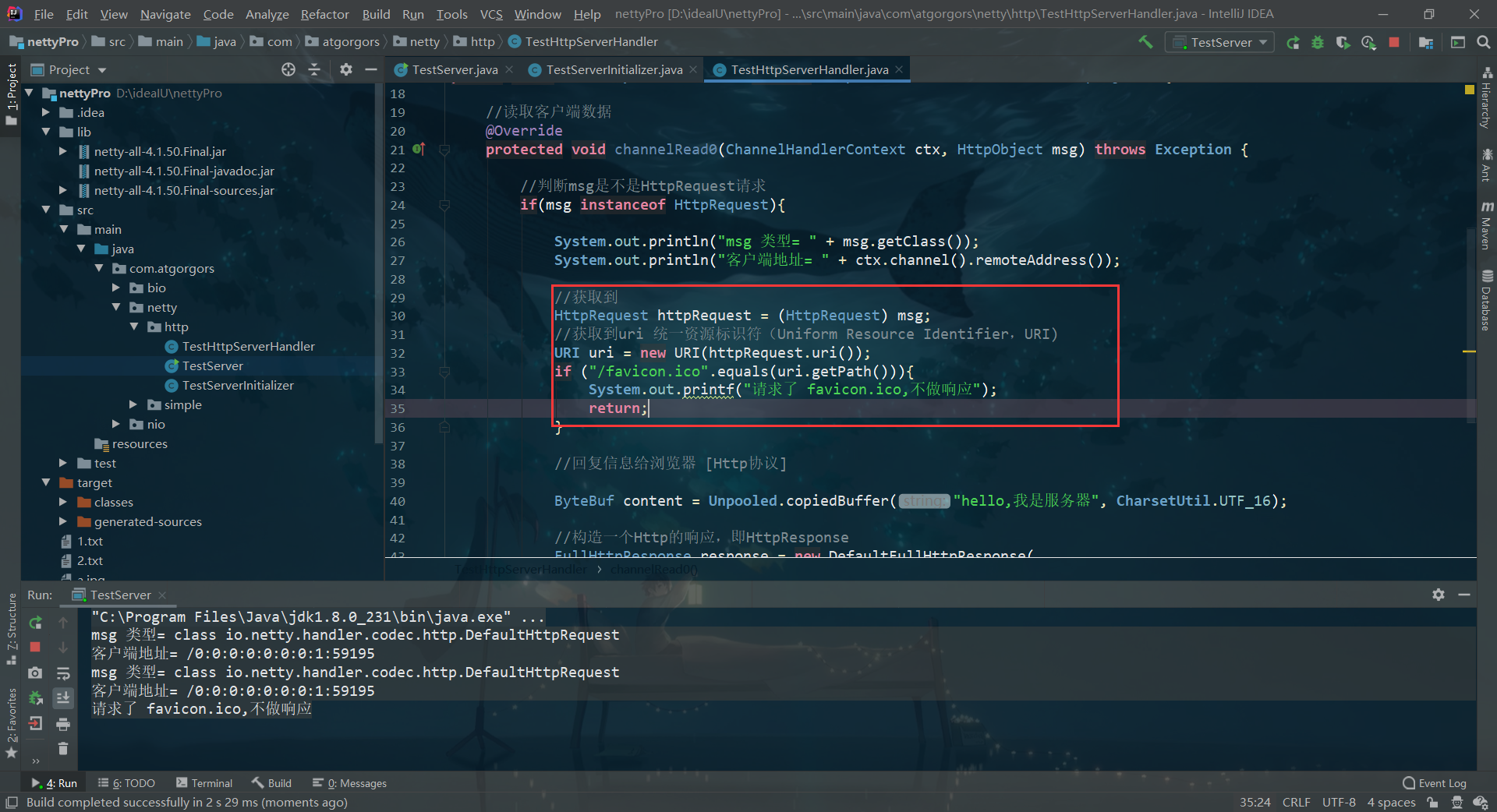
Task: Stop the process in the Run panel
Action: pos(35,647)
